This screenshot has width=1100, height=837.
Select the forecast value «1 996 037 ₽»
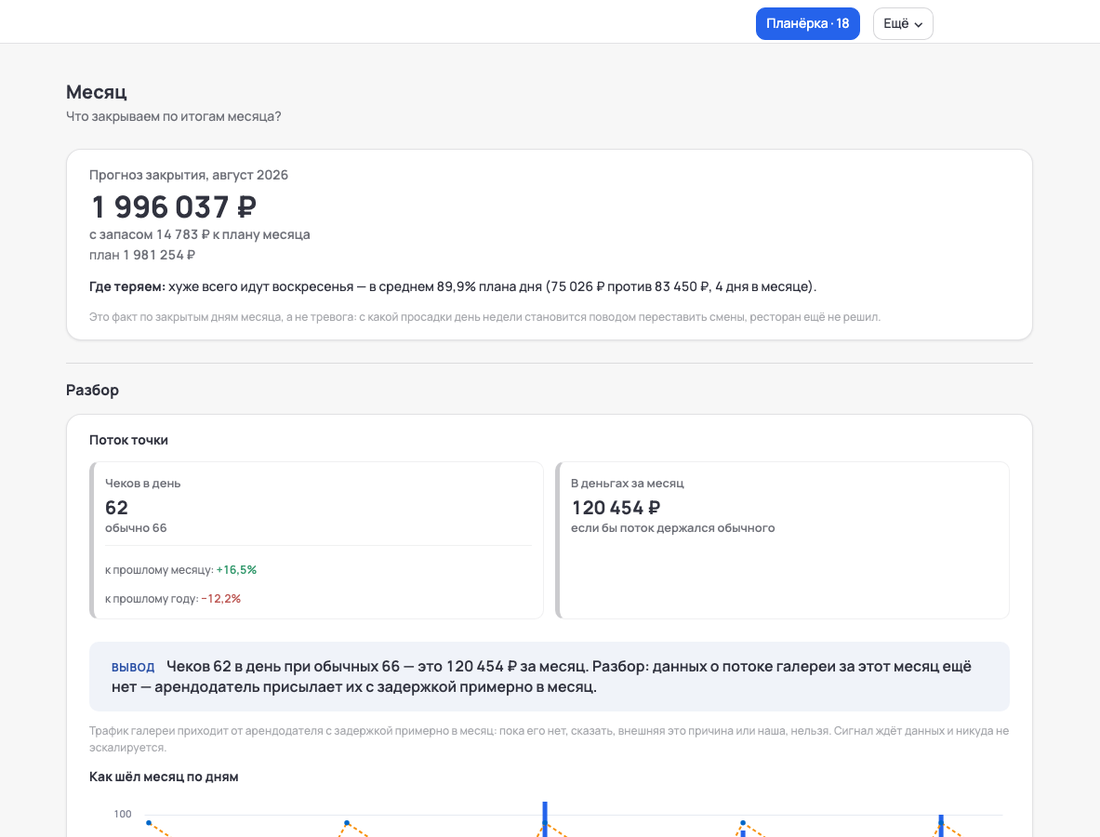click(x=174, y=207)
